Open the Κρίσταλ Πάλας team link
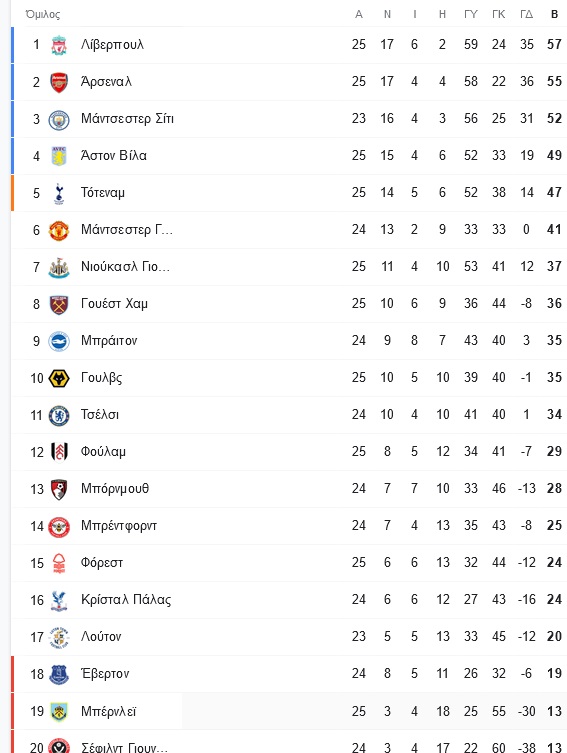The image size is (567, 753). [x=126, y=599]
